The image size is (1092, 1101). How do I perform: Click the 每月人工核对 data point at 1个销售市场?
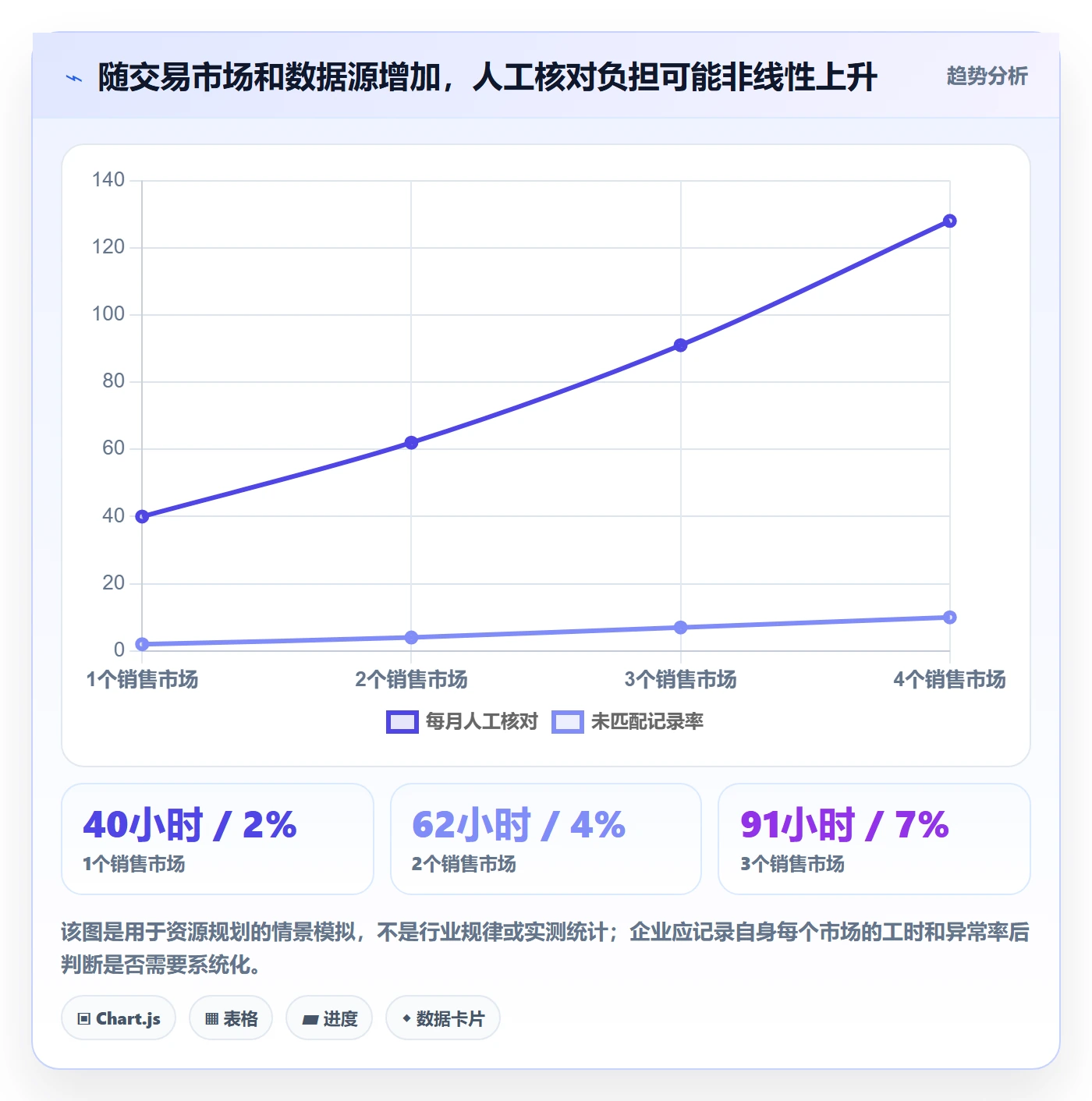click(142, 516)
